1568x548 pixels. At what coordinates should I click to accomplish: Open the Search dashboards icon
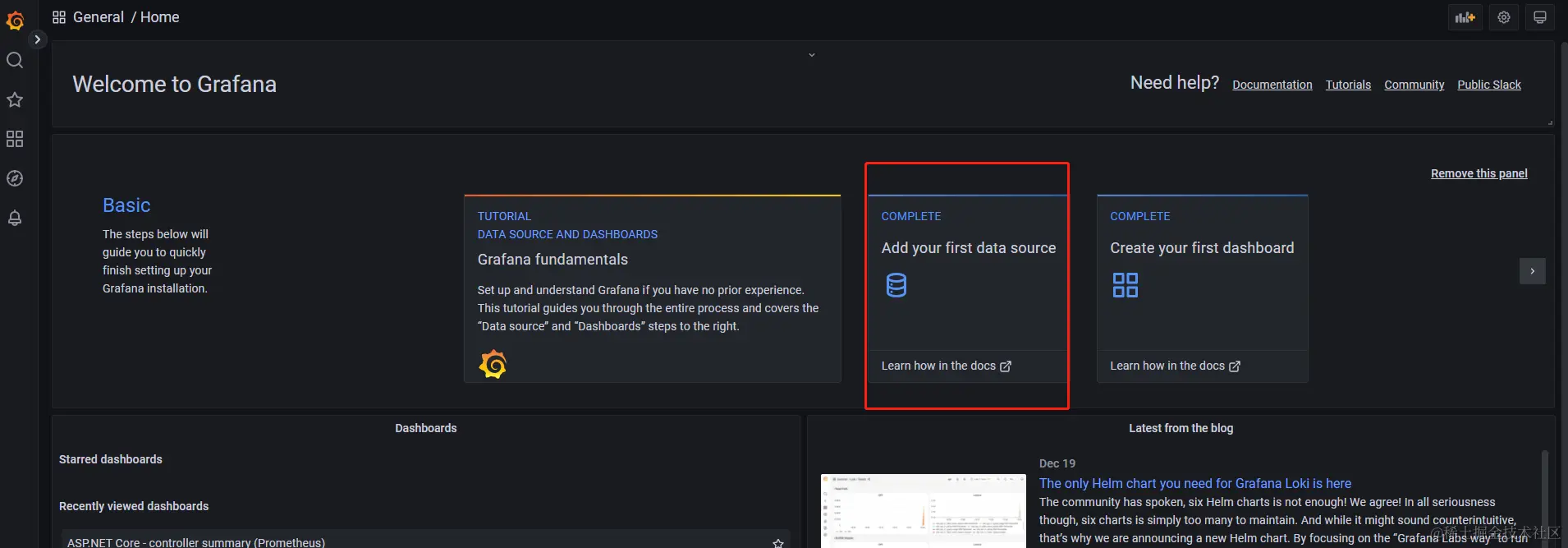click(15, 60)
